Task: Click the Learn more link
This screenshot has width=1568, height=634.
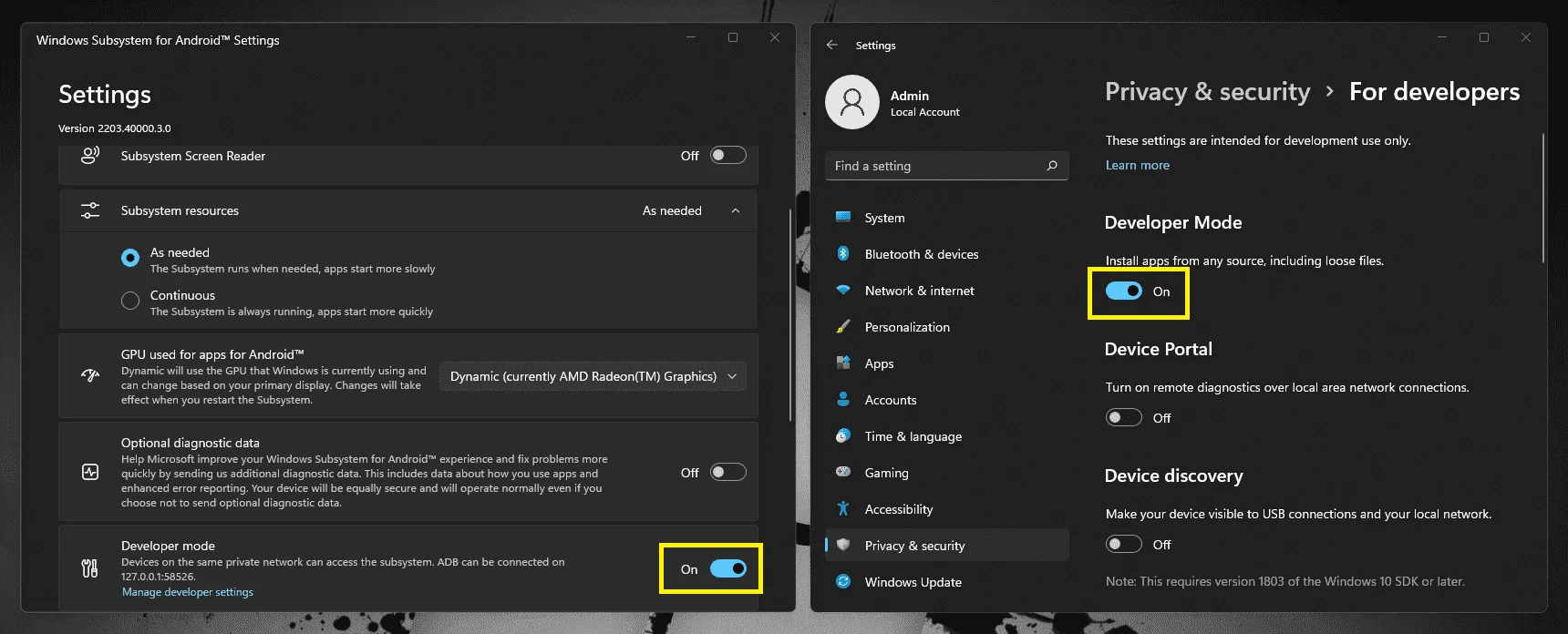Action: point(1138,165)
